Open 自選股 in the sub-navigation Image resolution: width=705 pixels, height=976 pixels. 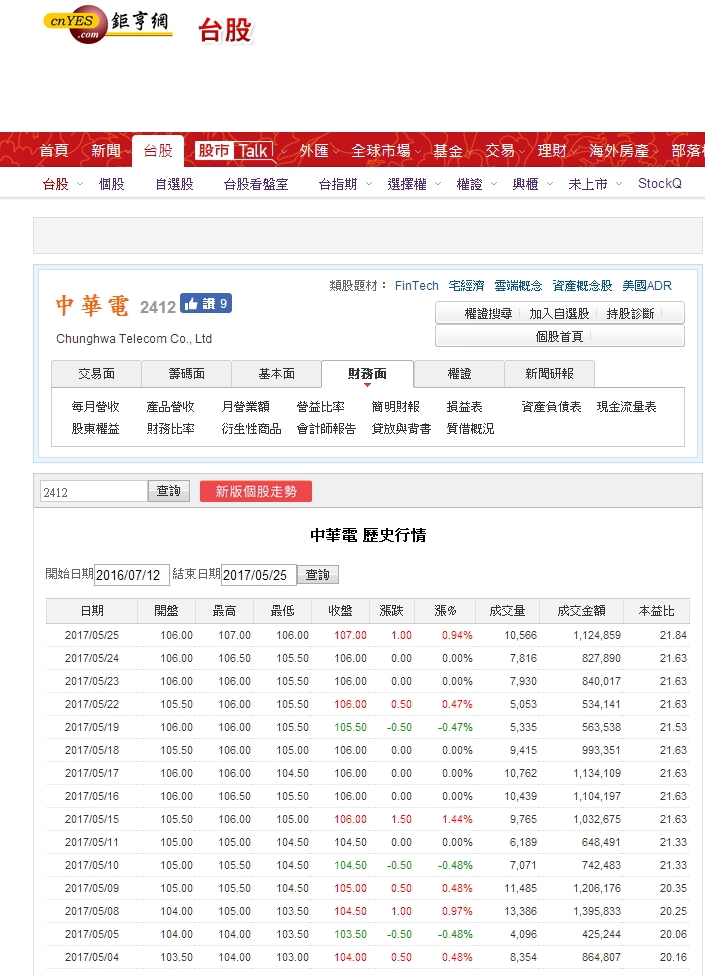click(x=174, y=184)
